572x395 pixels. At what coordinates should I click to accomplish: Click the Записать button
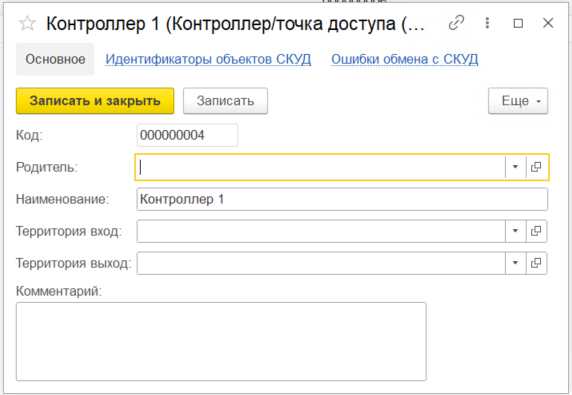pos(225,101)
